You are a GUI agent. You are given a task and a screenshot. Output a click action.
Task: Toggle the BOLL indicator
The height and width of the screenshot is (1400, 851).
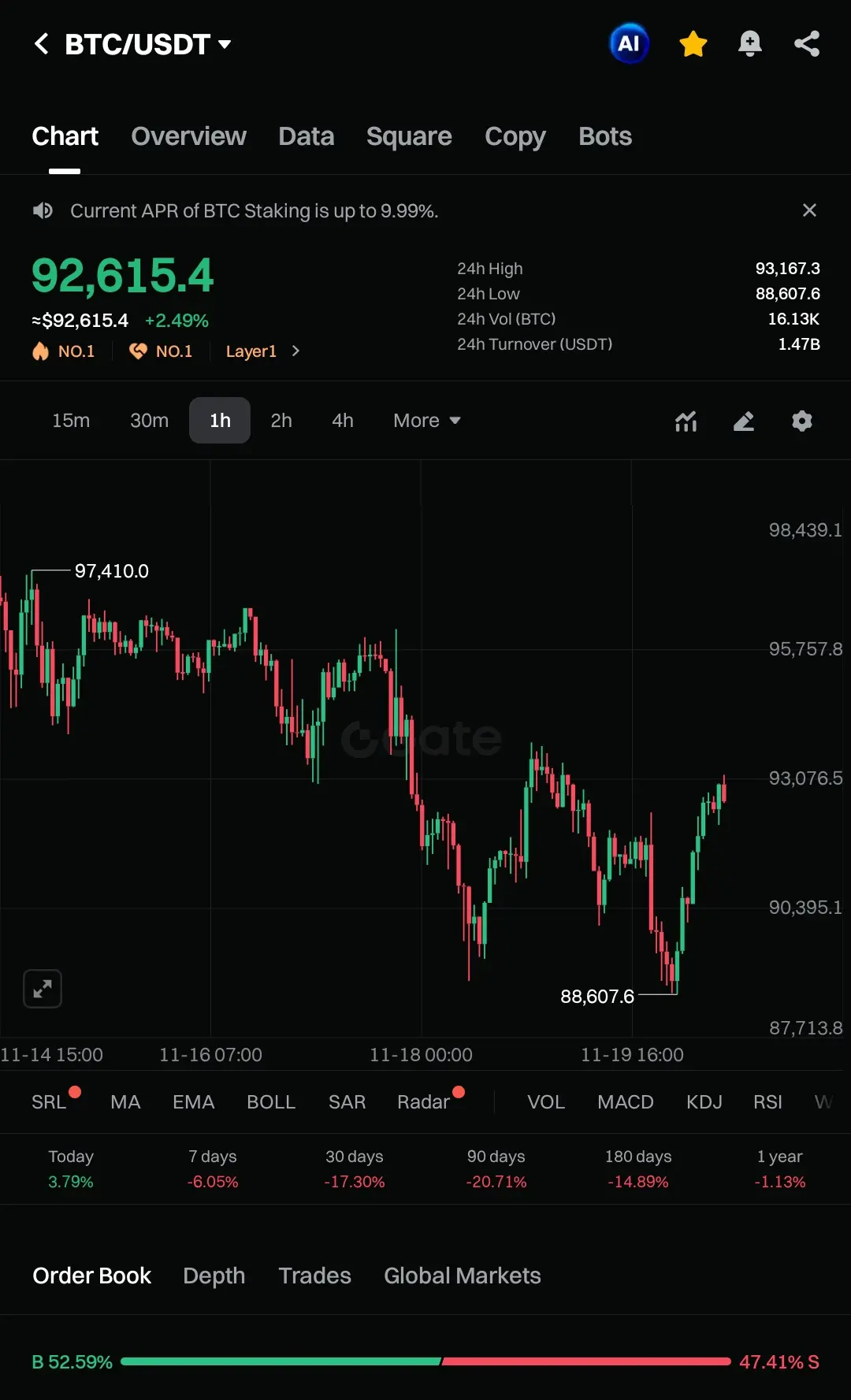(271, 1102)
